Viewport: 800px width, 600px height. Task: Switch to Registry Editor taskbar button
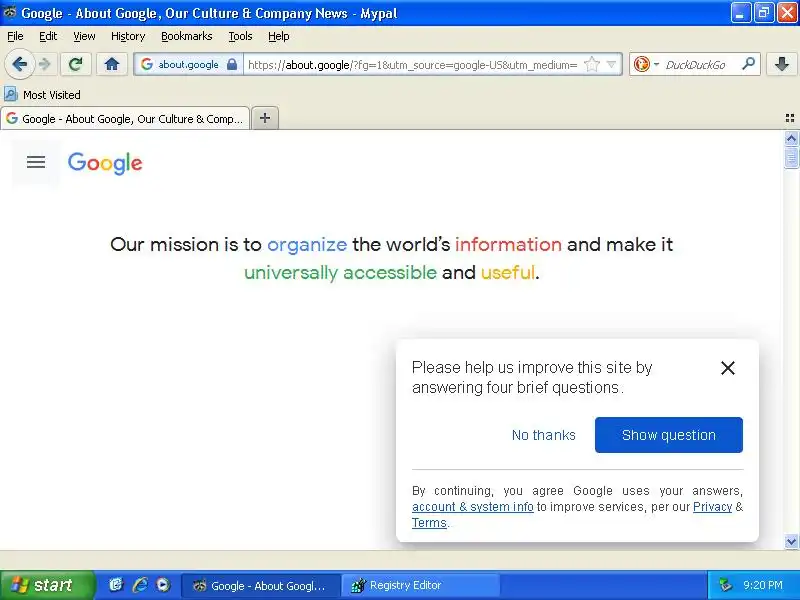[x=420, y=586]
